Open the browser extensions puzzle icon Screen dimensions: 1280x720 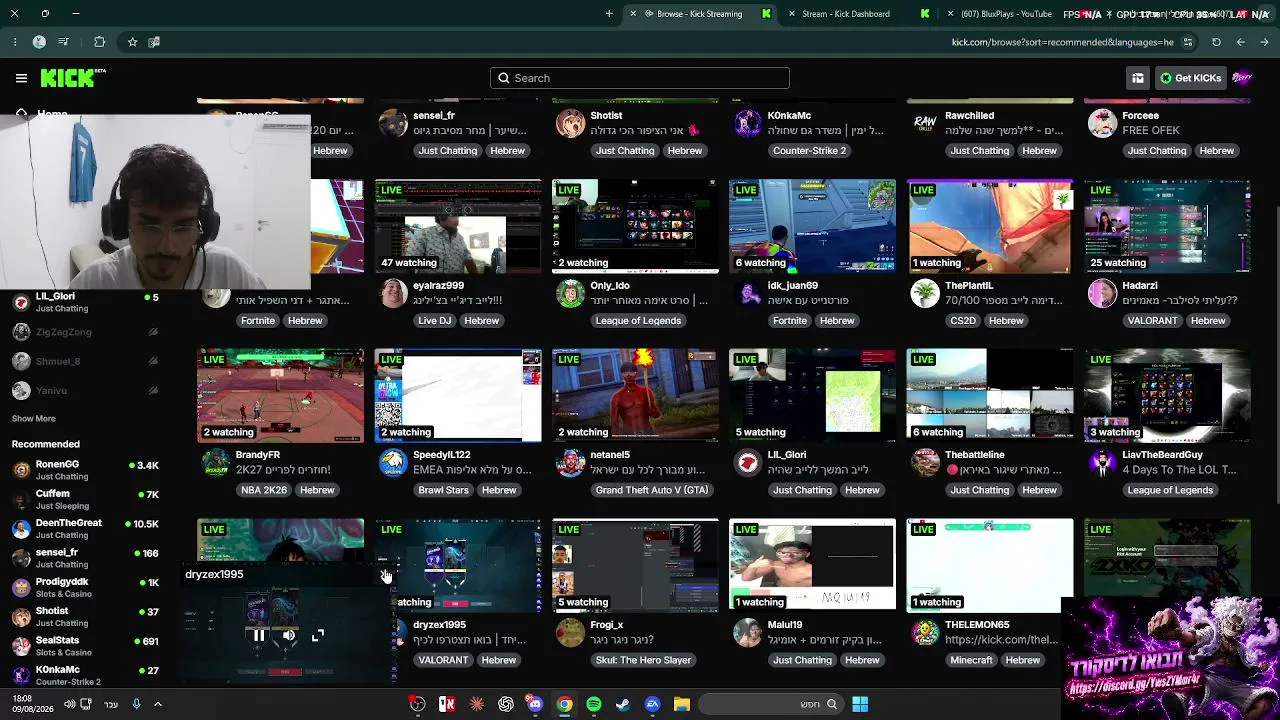(x=99, y=42)
